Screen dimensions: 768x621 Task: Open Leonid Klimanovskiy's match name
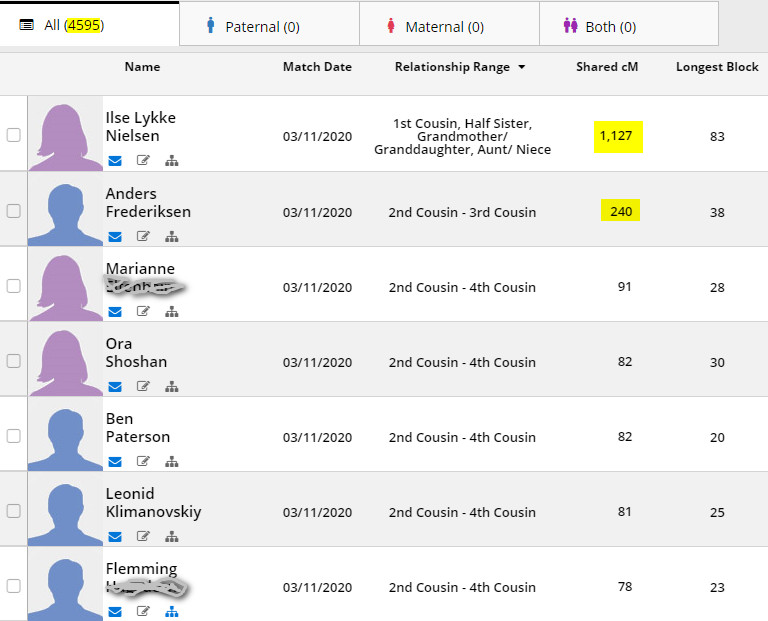click(153, 503)
